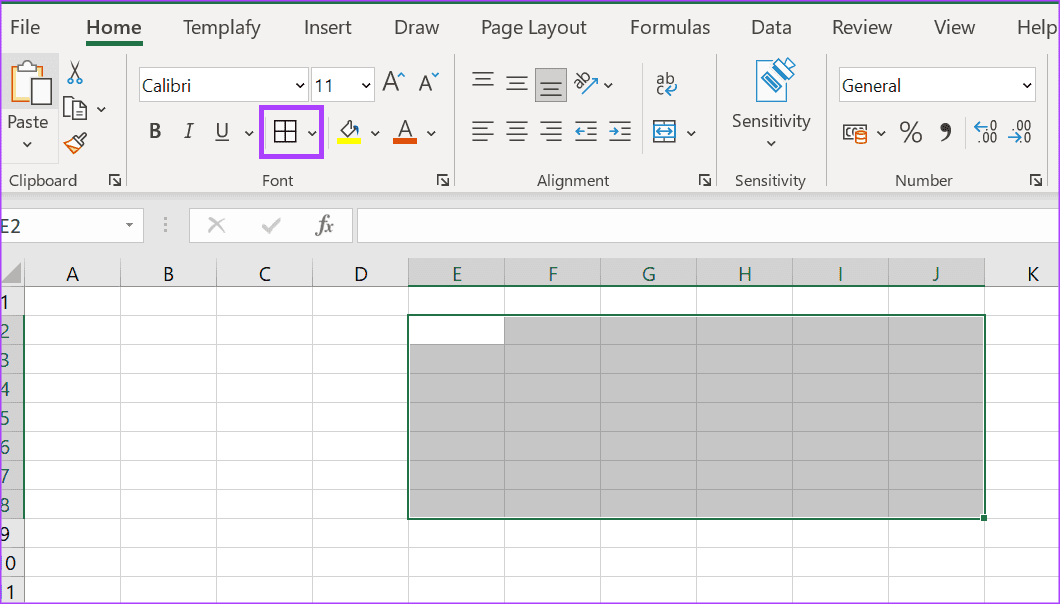Open Alignment group dialog launcher
The height and width of the screenshot is (604, 1060).
tap(705, 180)
